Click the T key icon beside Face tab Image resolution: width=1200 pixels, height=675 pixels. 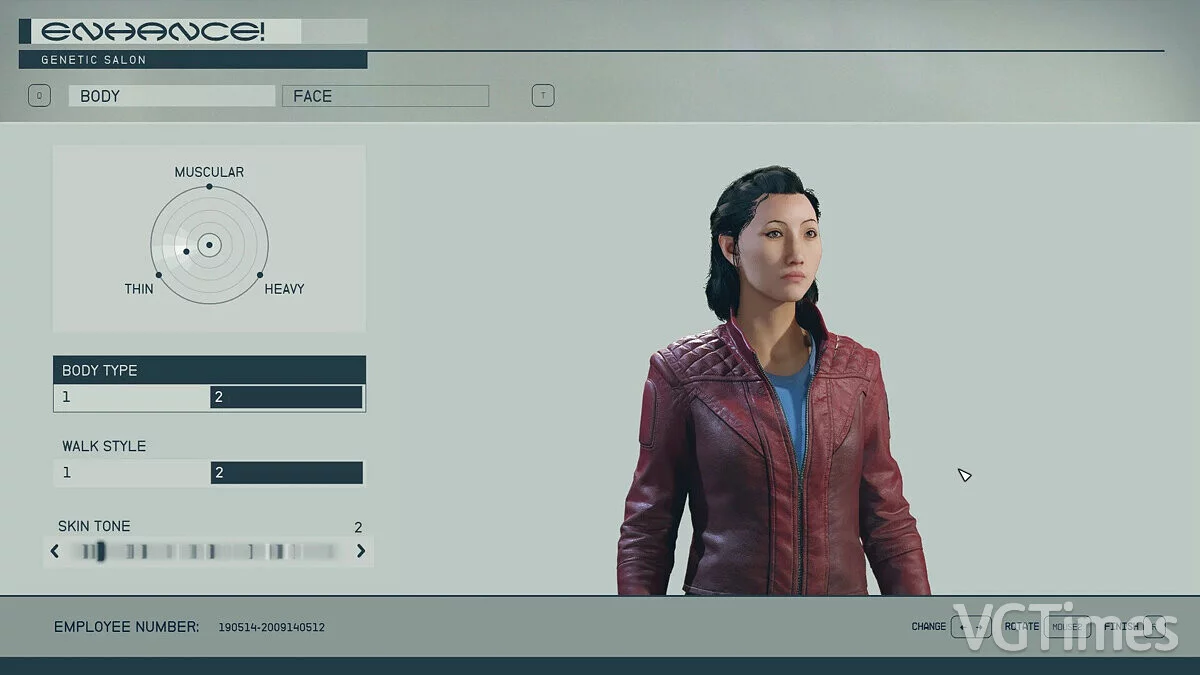(542, 96)
